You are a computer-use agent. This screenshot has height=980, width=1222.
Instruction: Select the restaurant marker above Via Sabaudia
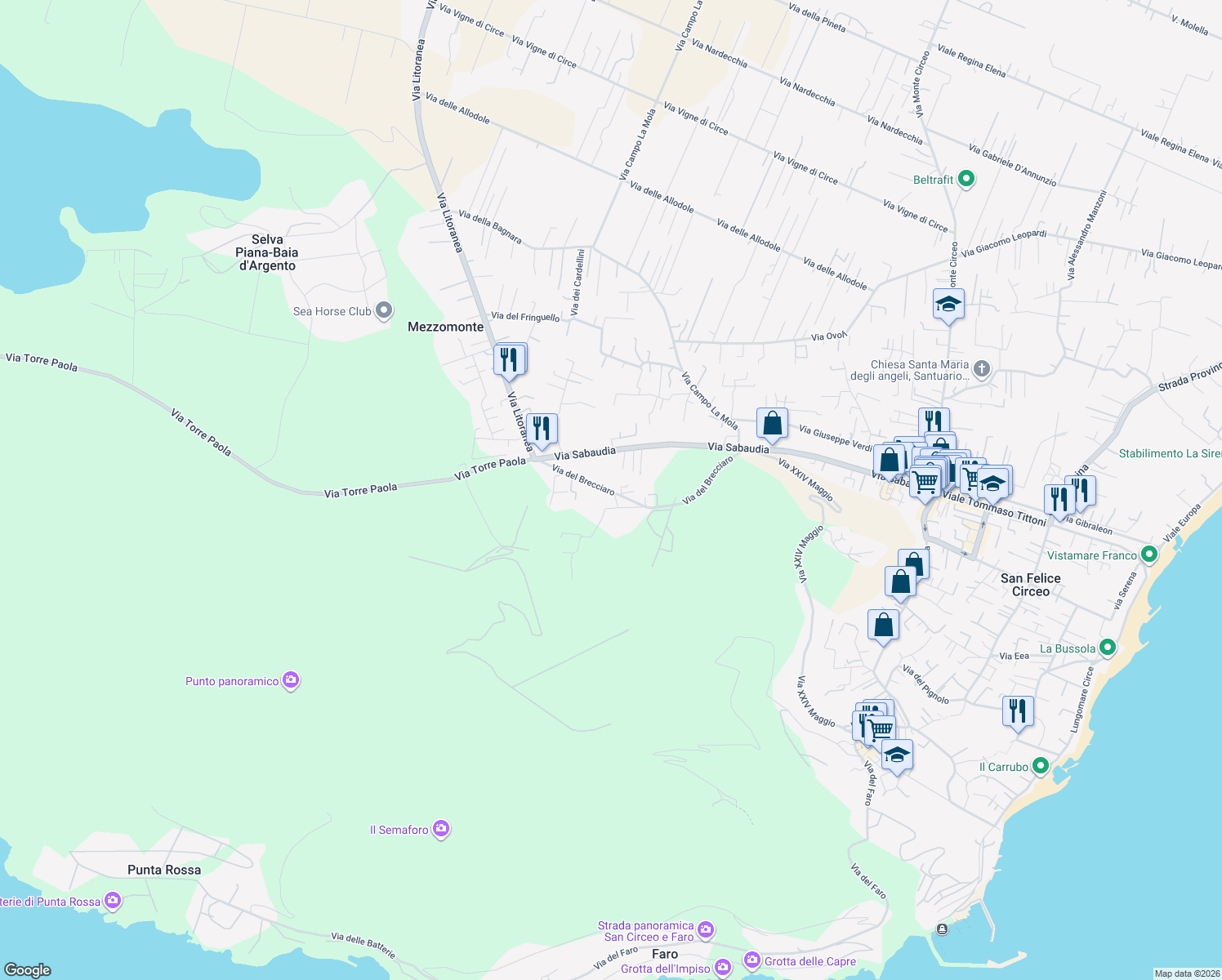pyautogui.click(x=541, y=428)
